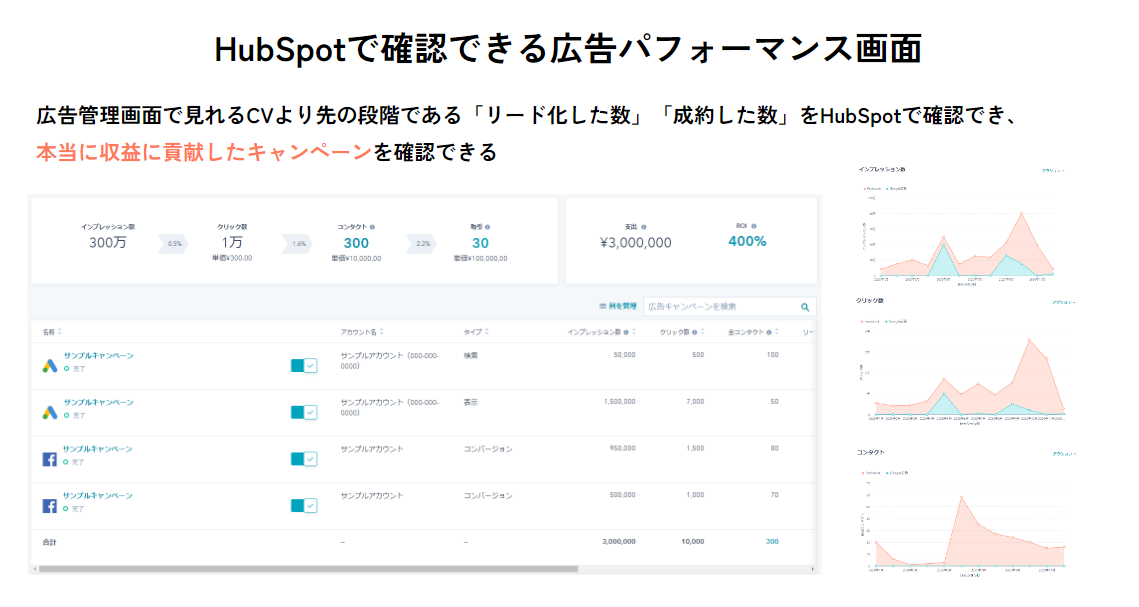Click the 1.6% conversion arrow badge
The height and width of the screenshot is (607, 1139).
pos(299,244)
